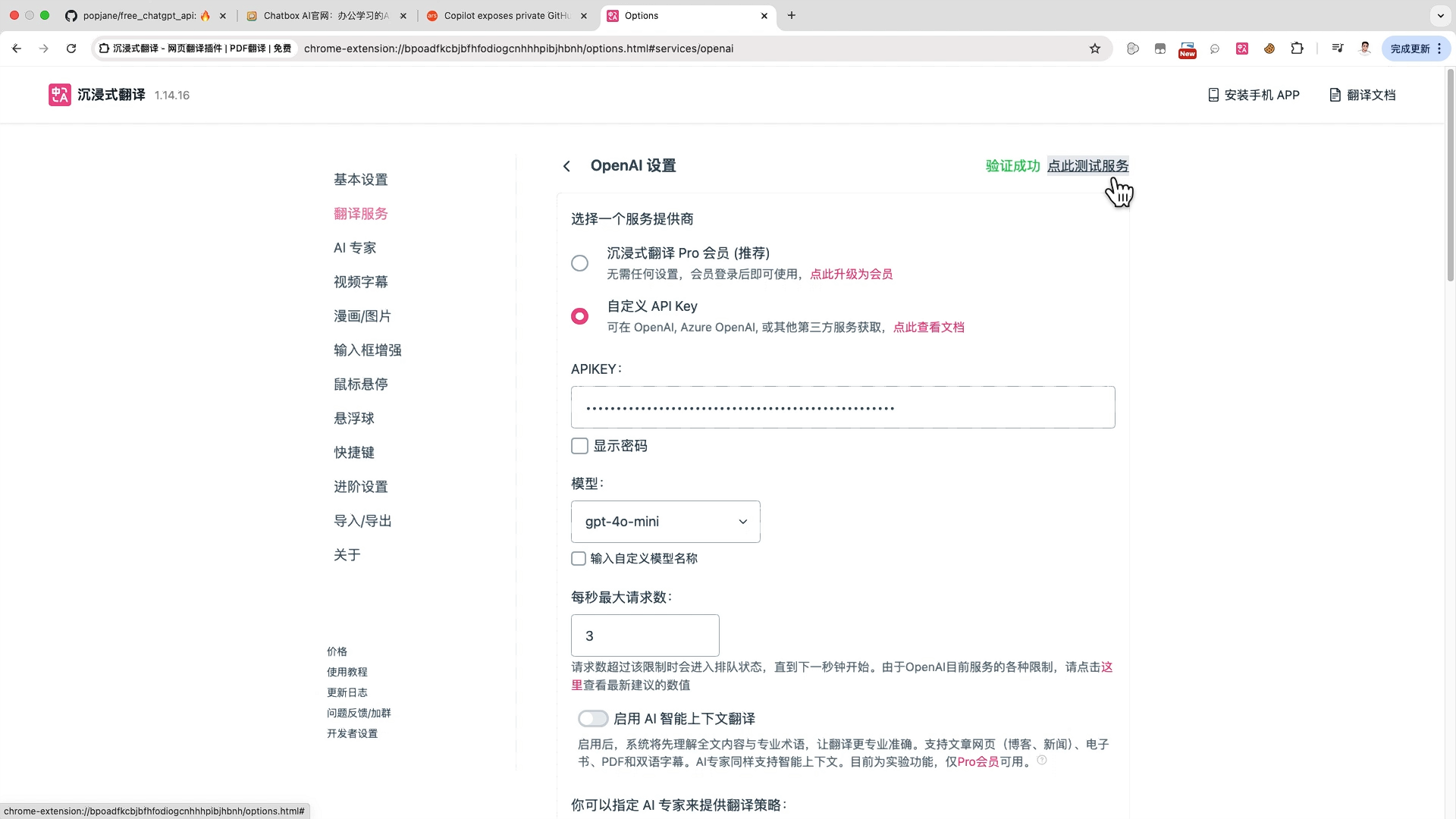Click the Pro会员 link in context translation description
This screenshot has width=1456, height=819.
tap(977, 762)
